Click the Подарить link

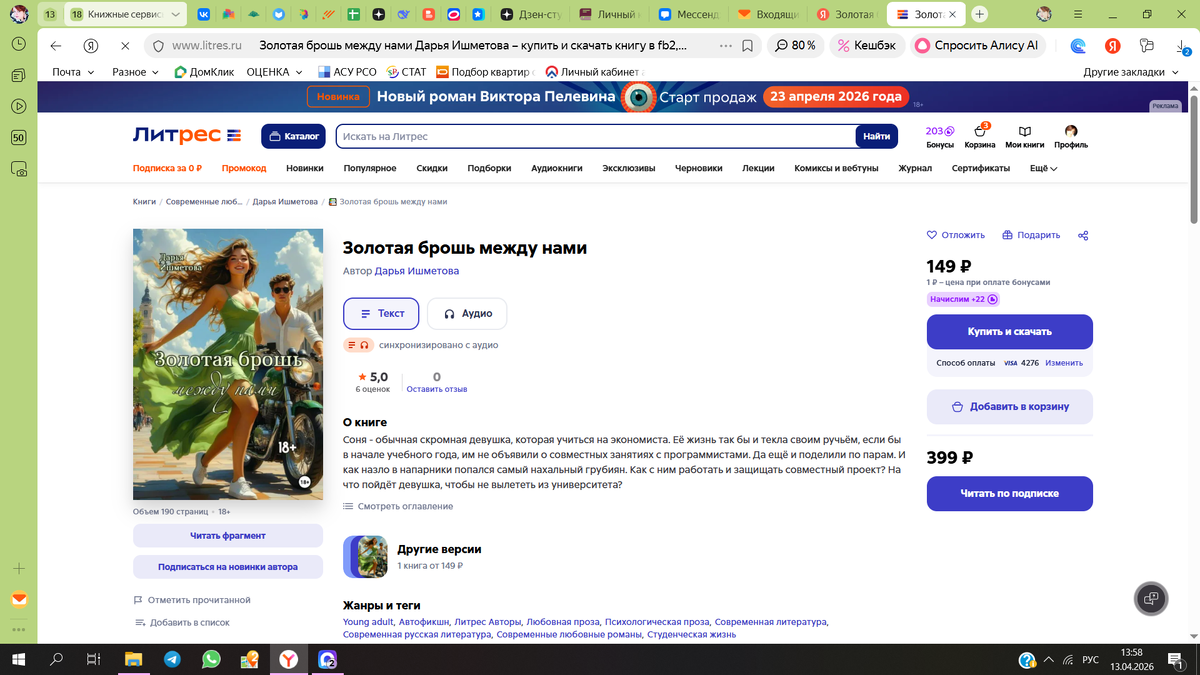point(1030,235)
